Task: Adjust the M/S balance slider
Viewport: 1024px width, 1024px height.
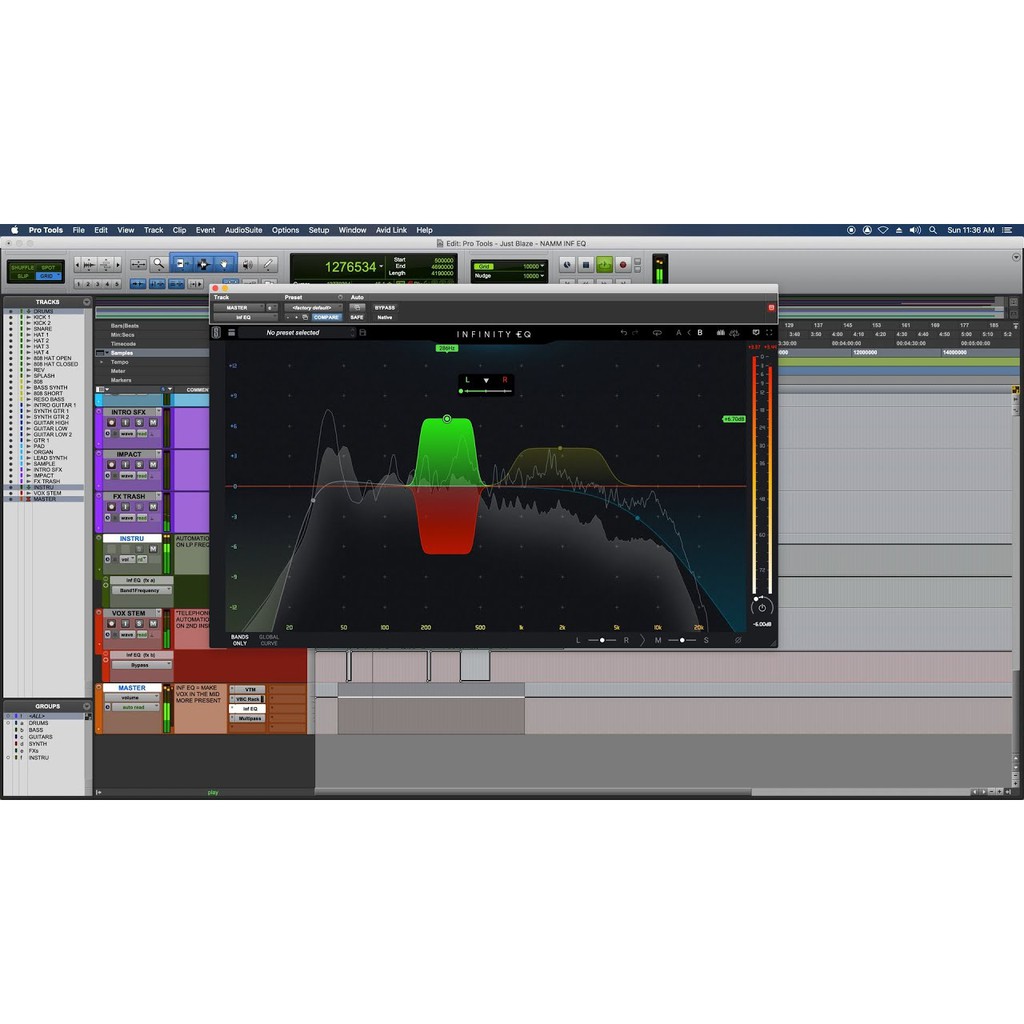Action: point(682,640)
